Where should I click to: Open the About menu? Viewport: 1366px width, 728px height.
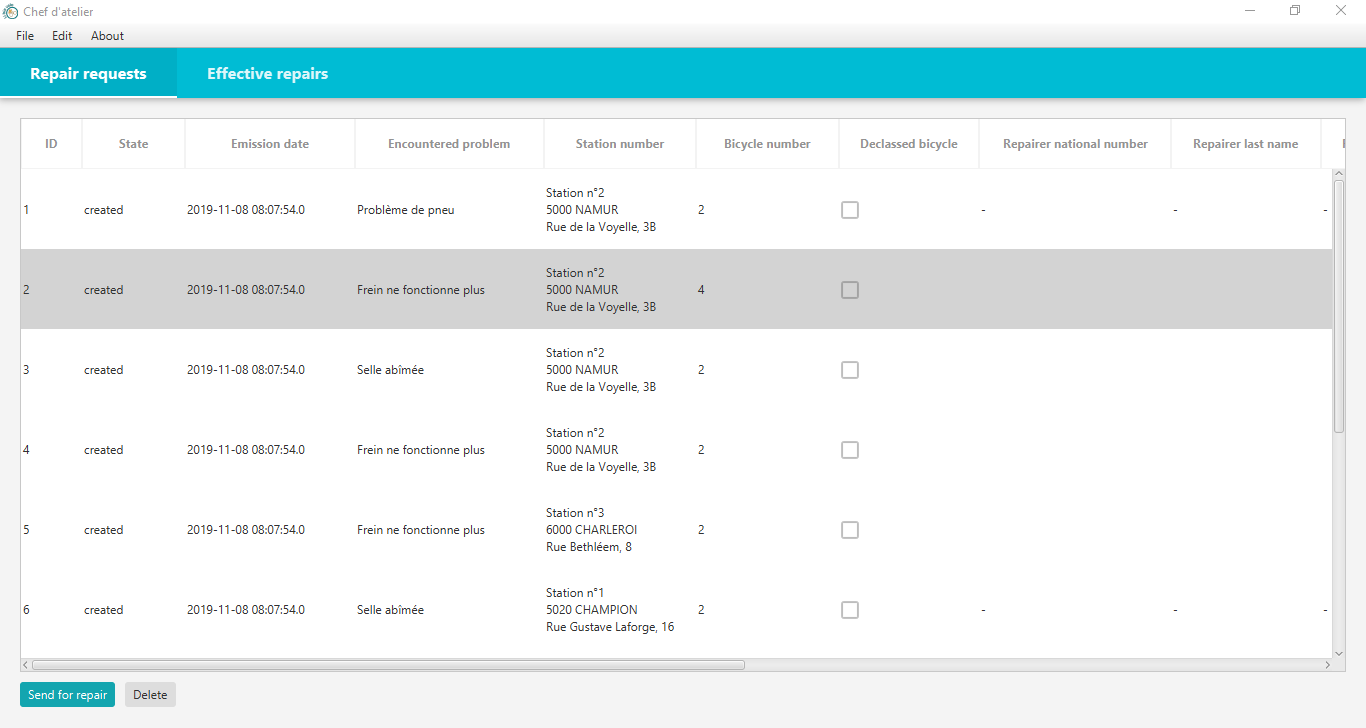[107, 36]
